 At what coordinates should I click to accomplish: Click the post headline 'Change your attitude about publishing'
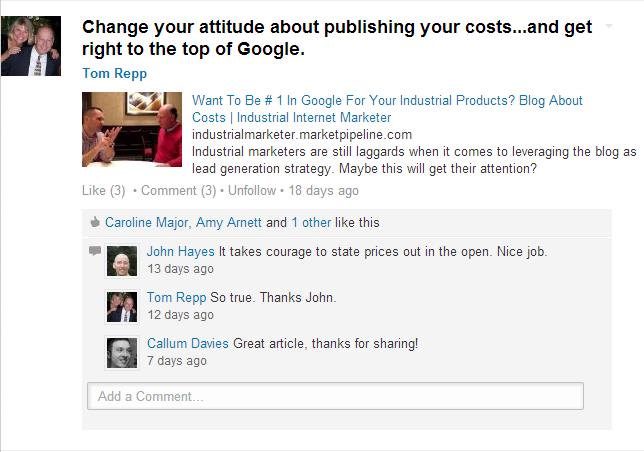tap(337, 38)
